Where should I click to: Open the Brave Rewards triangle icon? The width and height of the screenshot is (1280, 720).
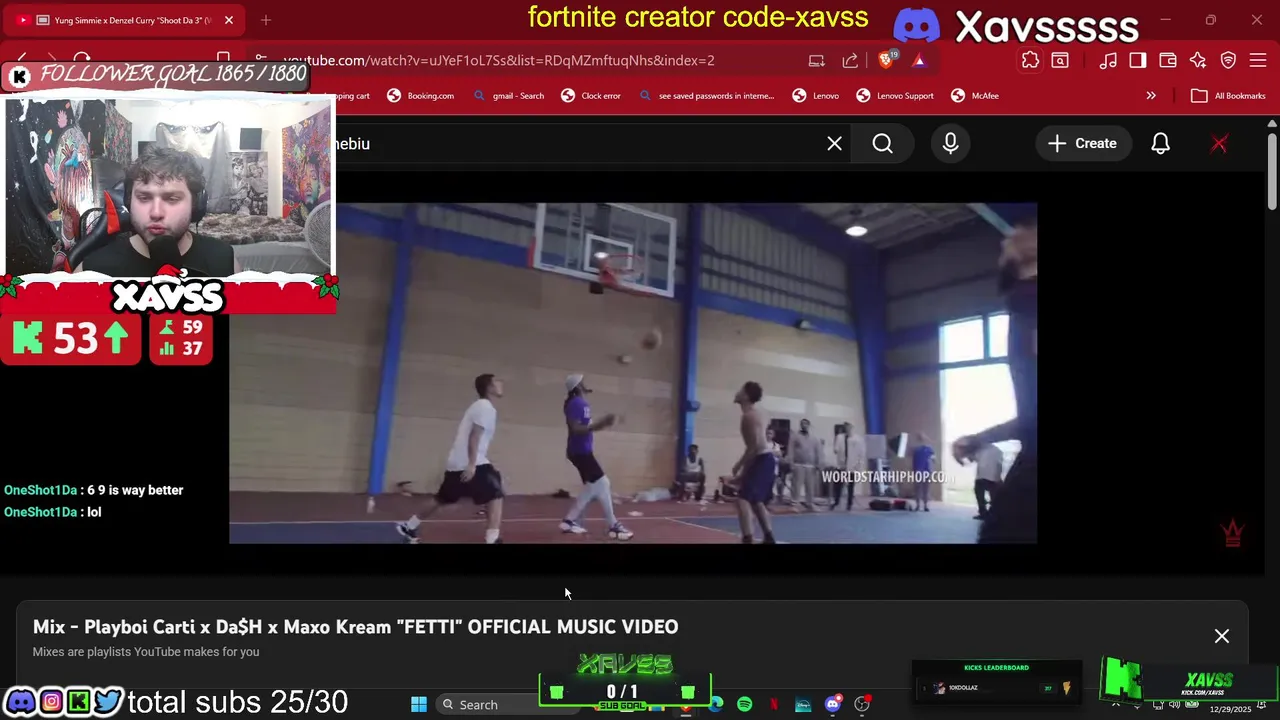pyautogui.click(x=918, y=60)
